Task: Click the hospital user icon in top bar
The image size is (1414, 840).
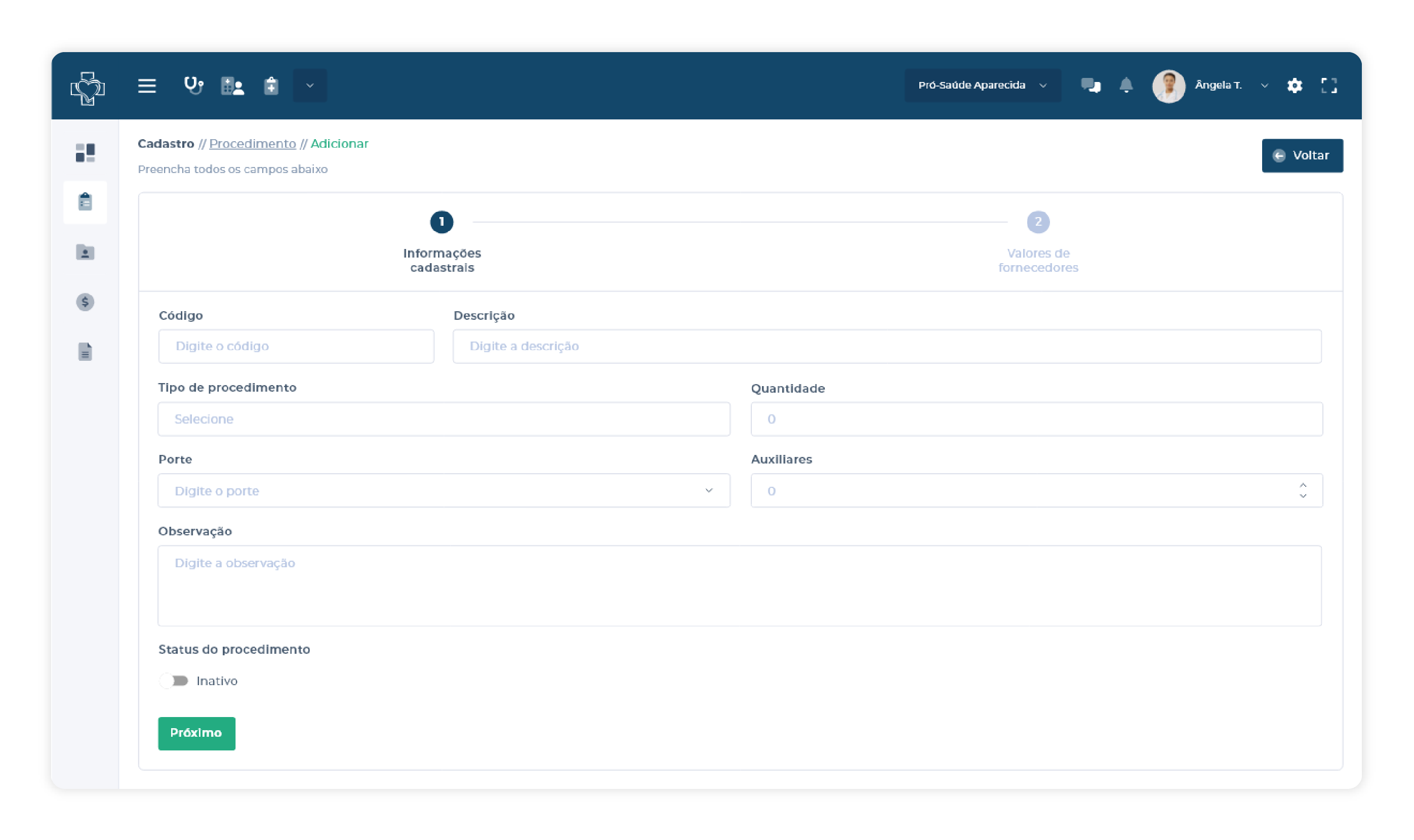Action: [x=232, y=86]
